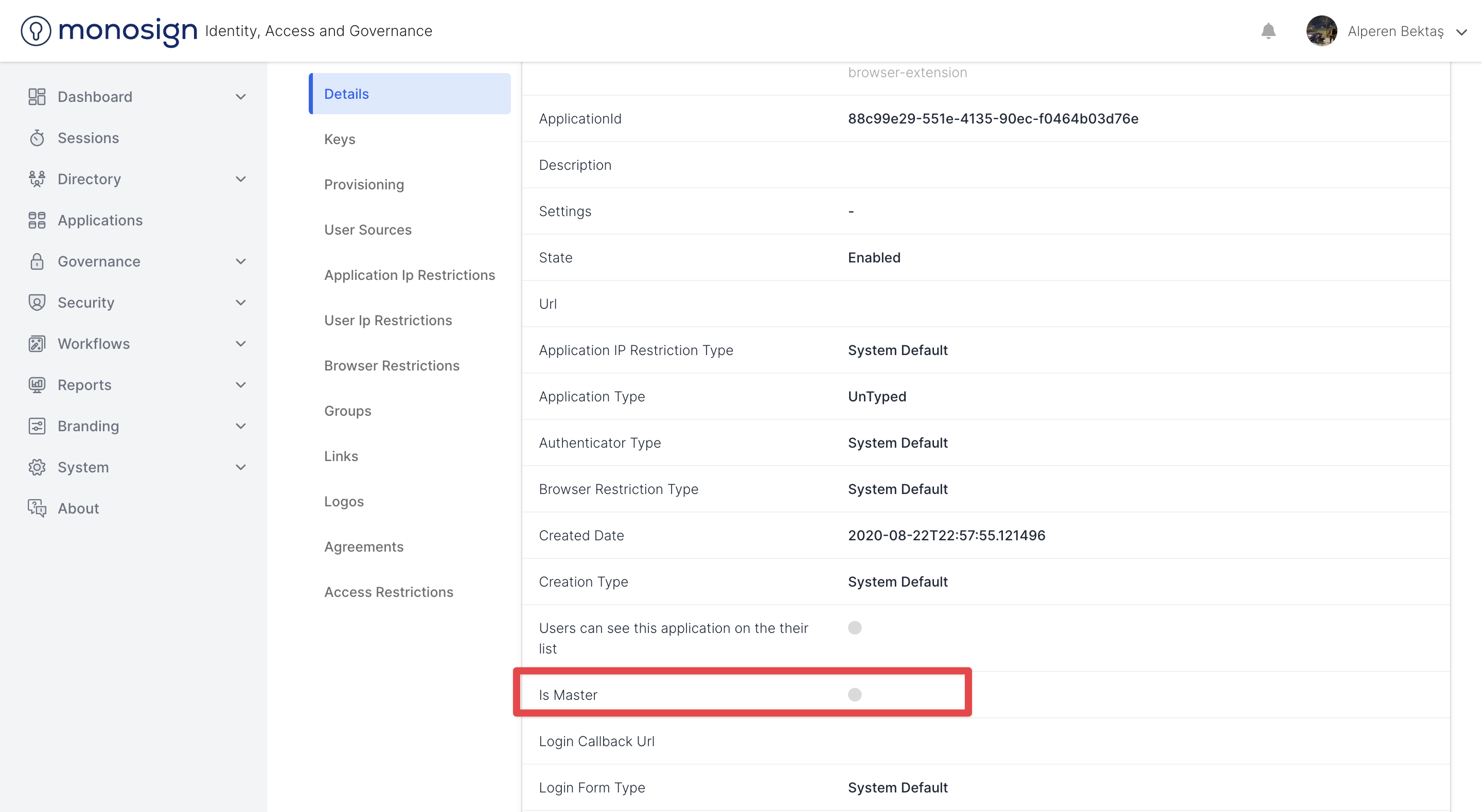
Task: Open the Provisioning tab
Action: [364, 185]
